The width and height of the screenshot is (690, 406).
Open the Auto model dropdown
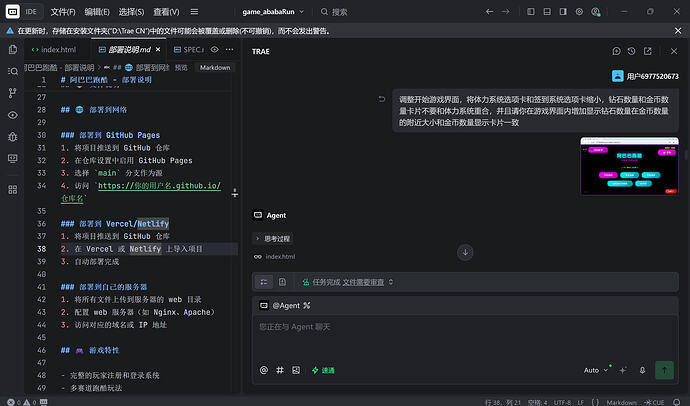(595, 370)
